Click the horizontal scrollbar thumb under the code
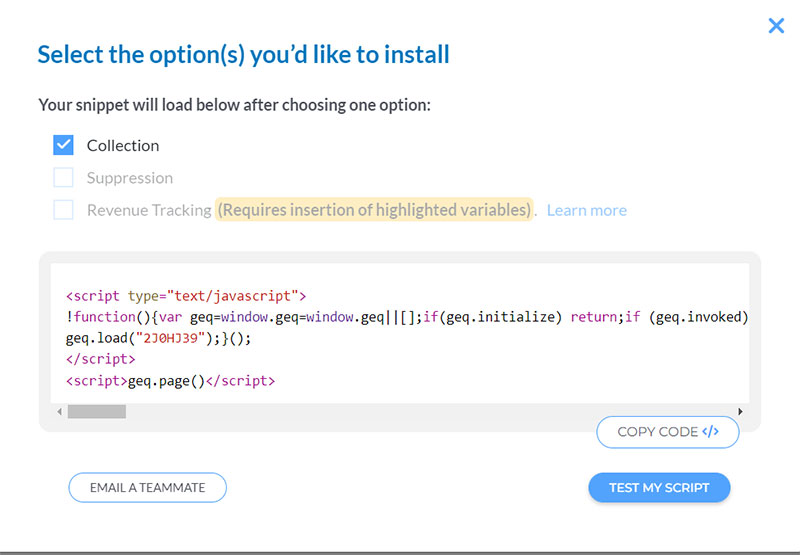Viewport: 800px width, 555px height. tap(97, 411)
